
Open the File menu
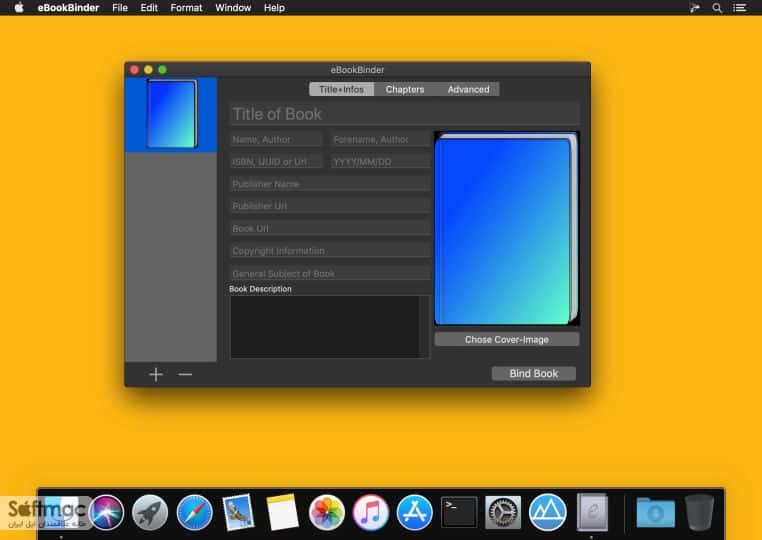(x=120, y=8)
